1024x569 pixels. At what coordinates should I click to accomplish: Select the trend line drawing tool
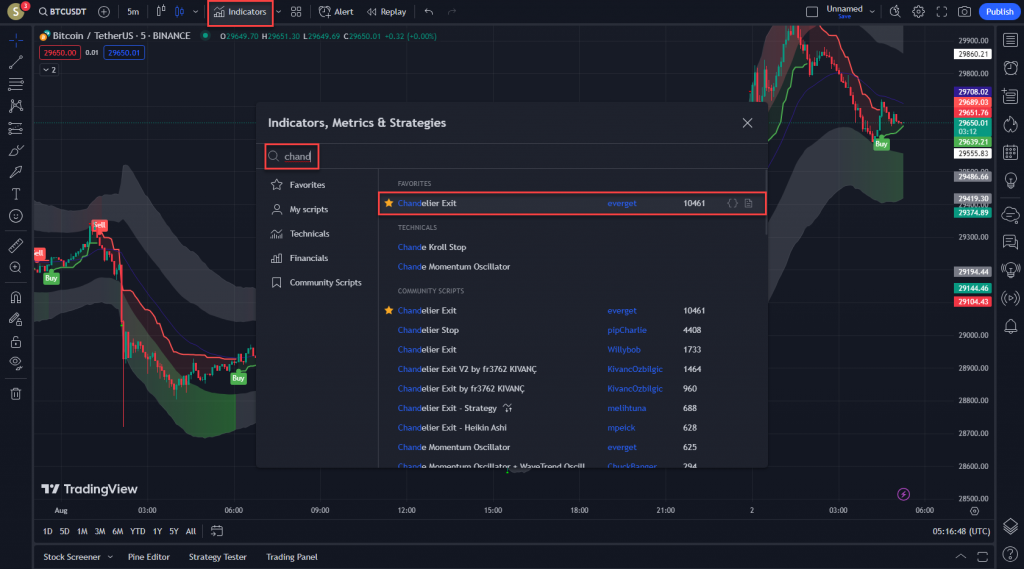click(x=16, y=62)
